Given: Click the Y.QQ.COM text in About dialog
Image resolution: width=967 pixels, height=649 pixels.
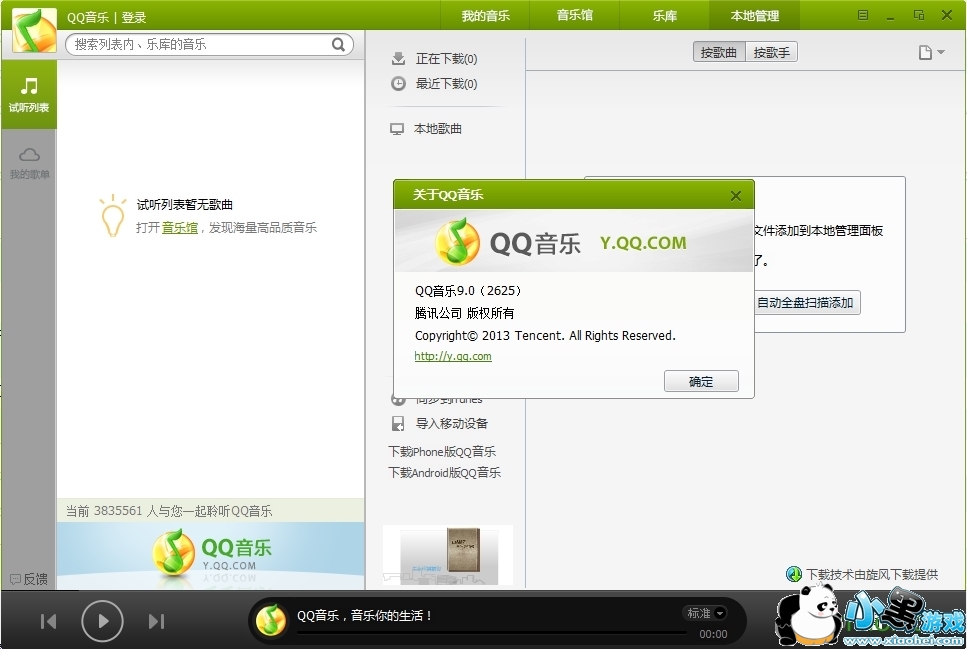Looking at the screenshot, I should pos(643,242).
